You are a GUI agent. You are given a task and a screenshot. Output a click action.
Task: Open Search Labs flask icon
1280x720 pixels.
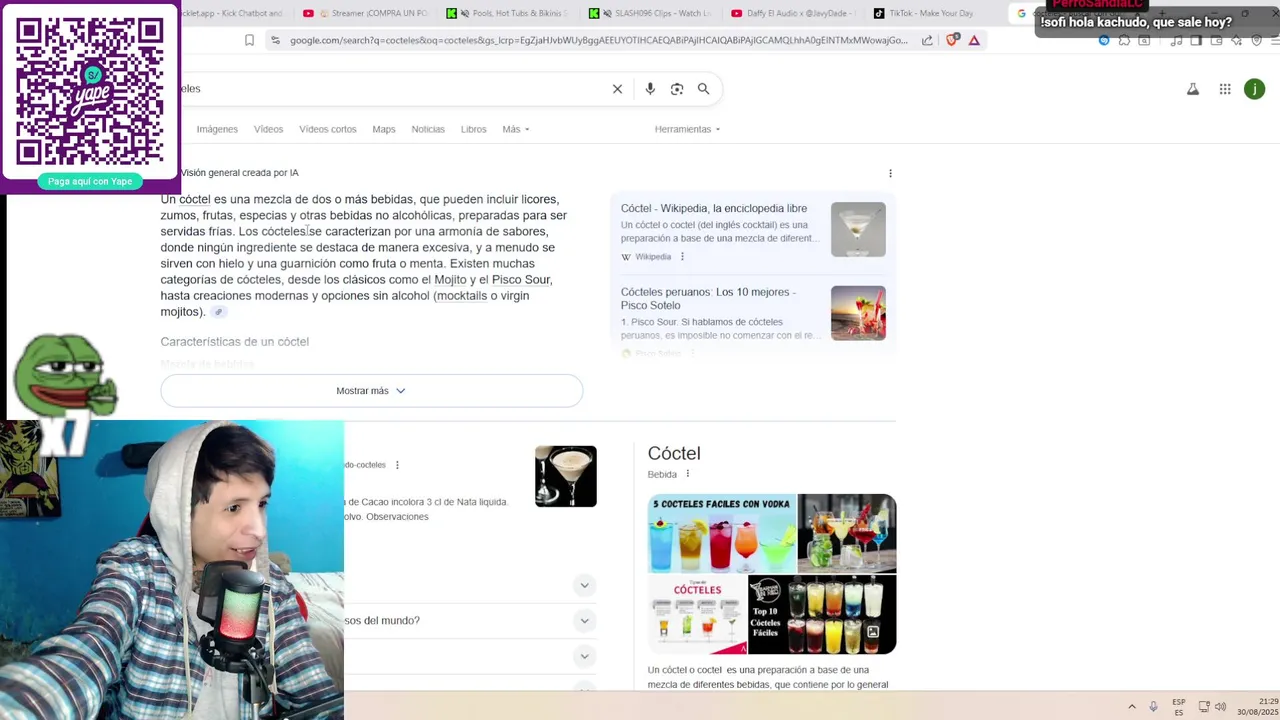pyautogui.click(x=1193, y=89)
